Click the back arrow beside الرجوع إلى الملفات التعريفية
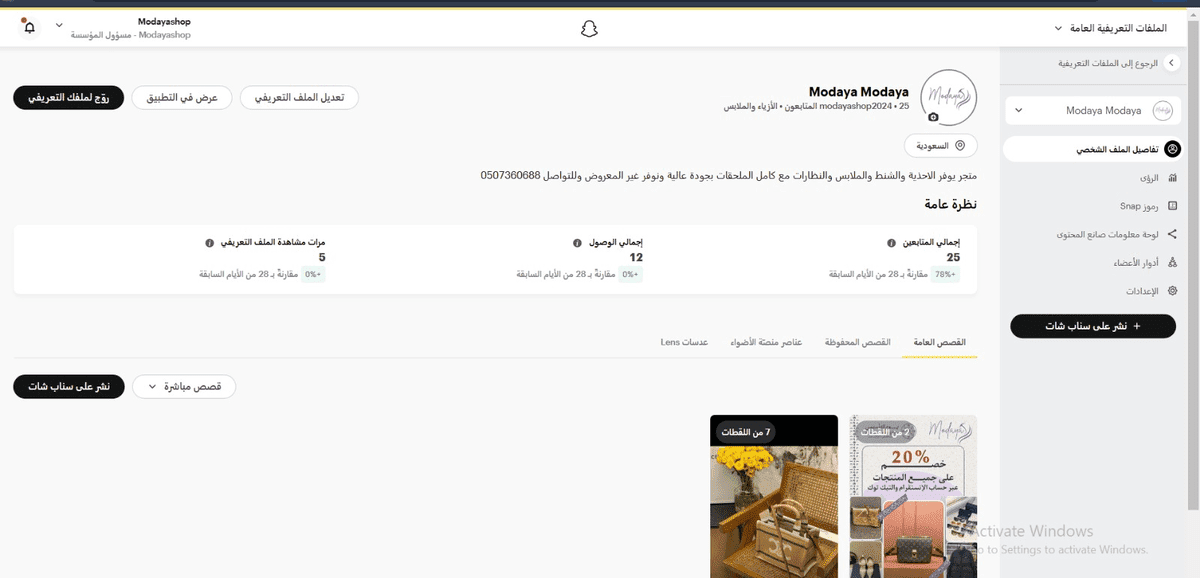This screenshot has height=578, width=1200. [x=1172, y=63]
